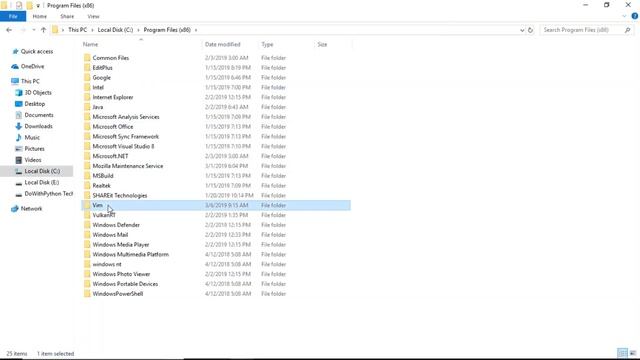This screenshot has width=640, height=360.
Task: Select the Realtek folder icon
Action: click(87, 185)
